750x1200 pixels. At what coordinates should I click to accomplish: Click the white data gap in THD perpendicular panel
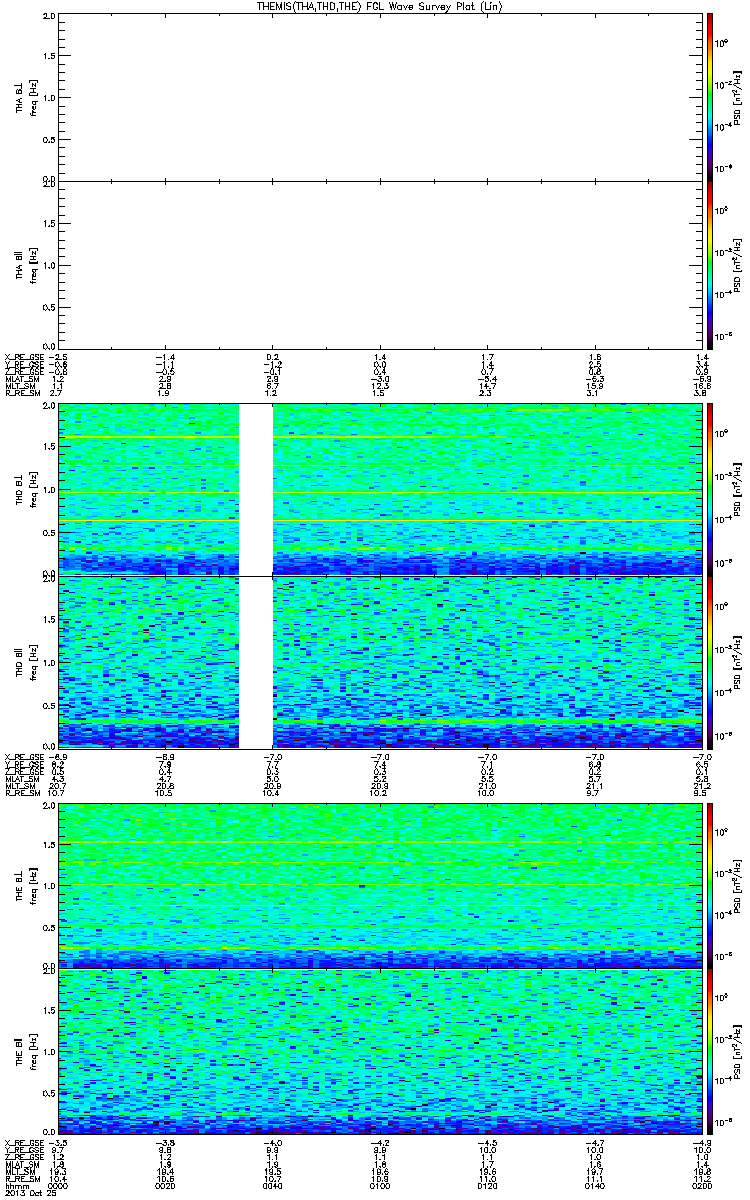point(256,489)
